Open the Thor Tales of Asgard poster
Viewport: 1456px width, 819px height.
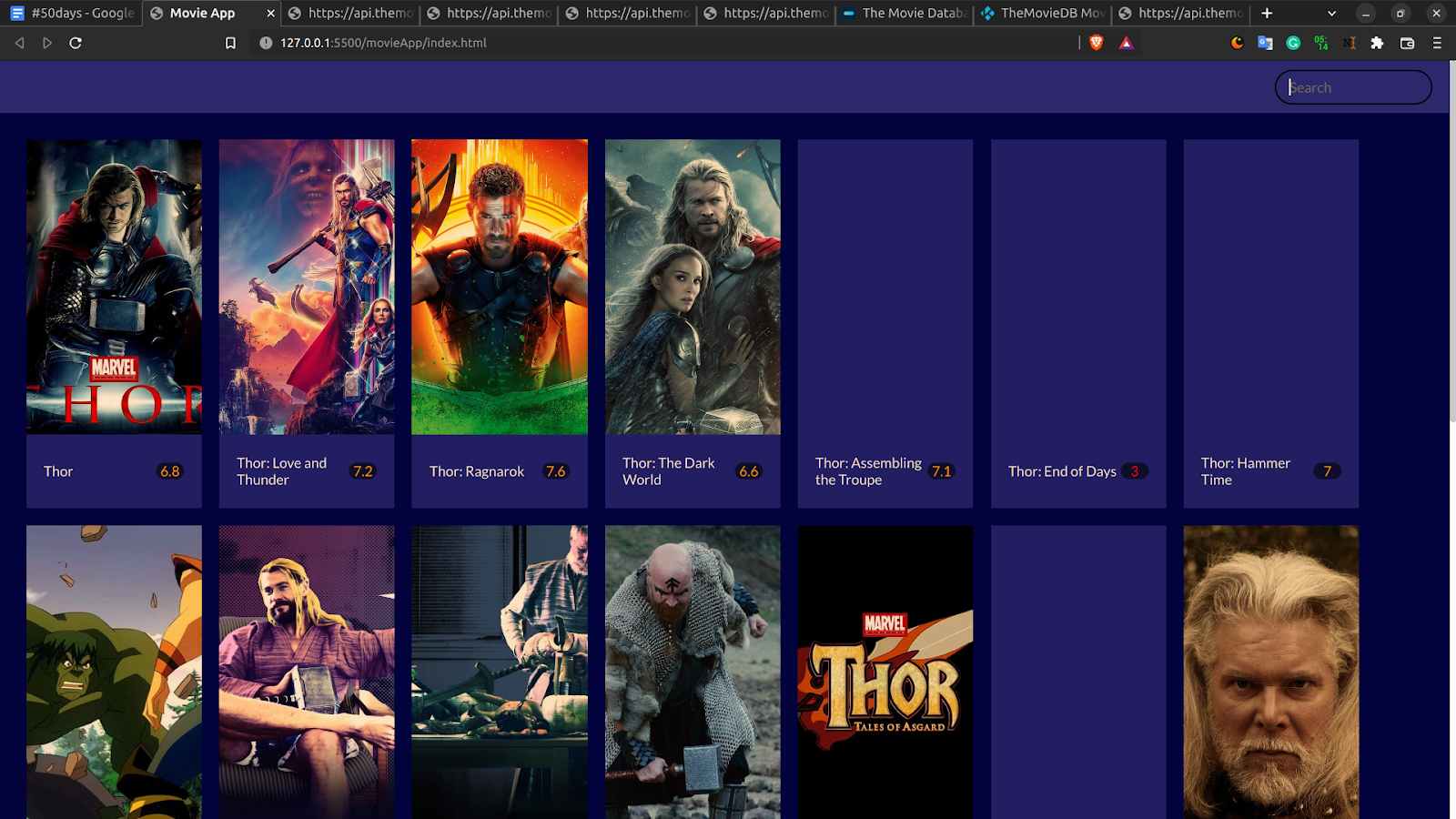[x=885, y=672]
